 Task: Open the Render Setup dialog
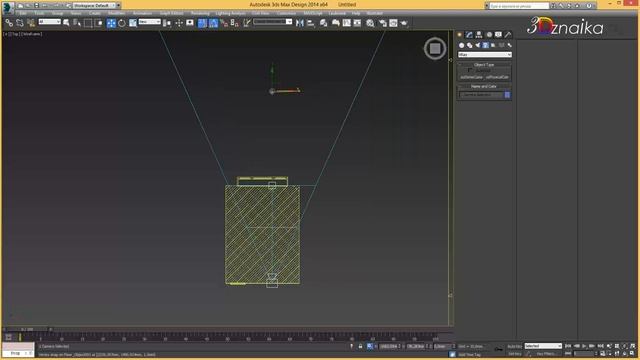[382, 23]
